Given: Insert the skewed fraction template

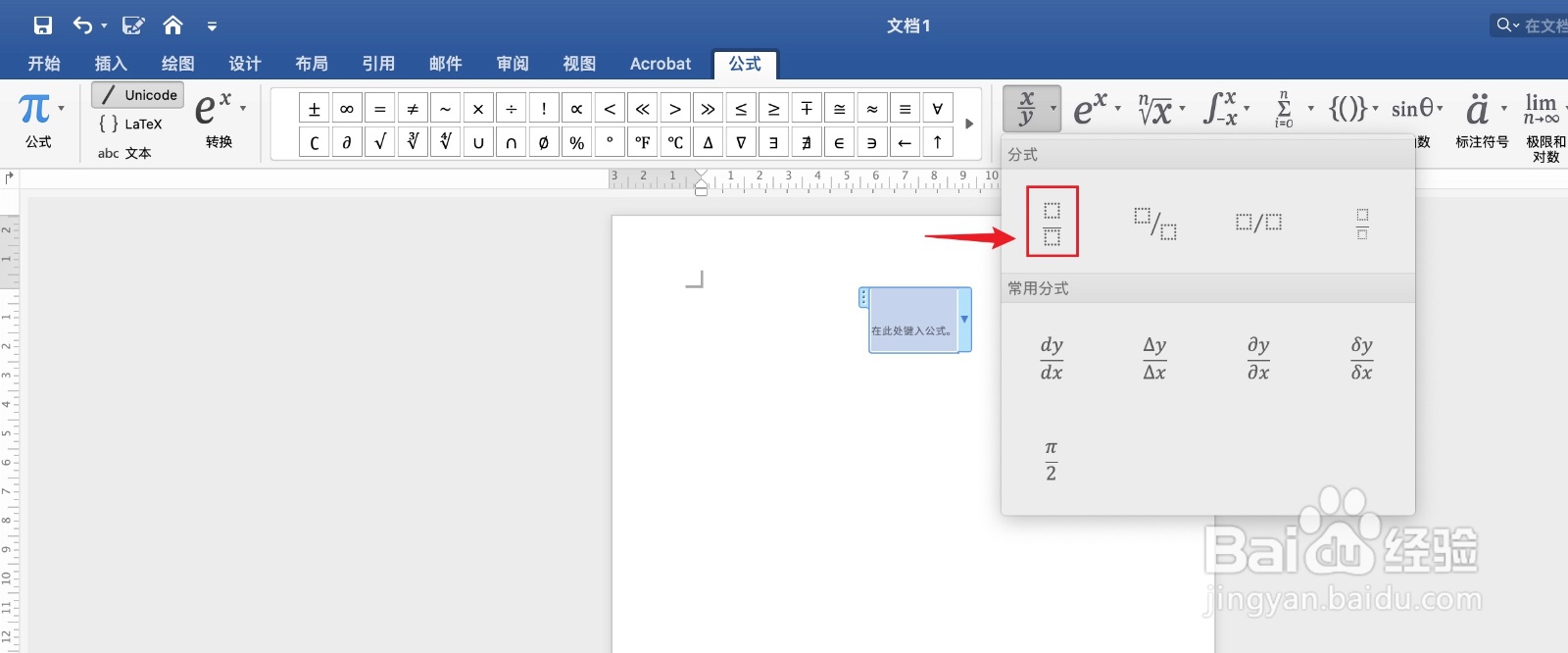Looking at the screenshot, I should click(x=1154, y=224).
